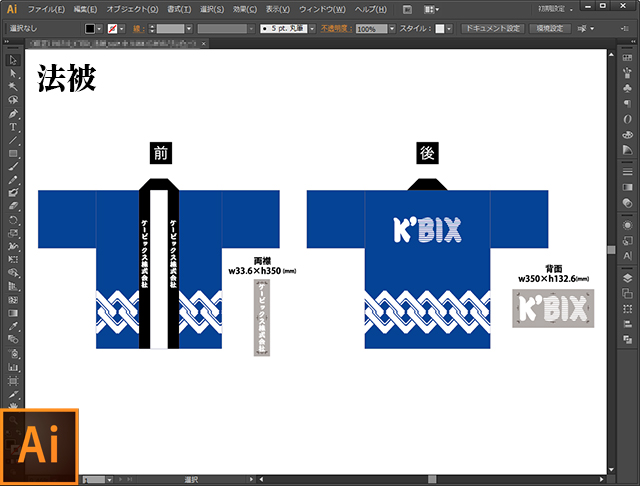Select the Blend tool
This screenshot has width=640, height=486.
(13, 340)
